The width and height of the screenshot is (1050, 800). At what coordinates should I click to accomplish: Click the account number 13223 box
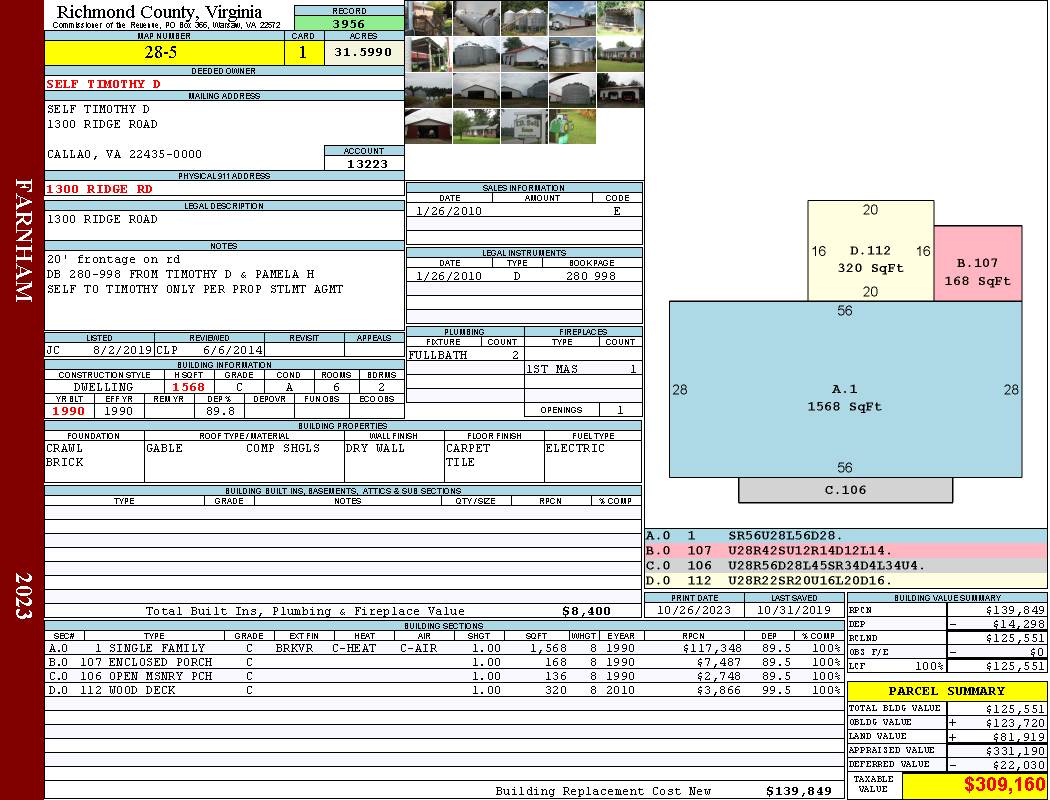[364, 163]
